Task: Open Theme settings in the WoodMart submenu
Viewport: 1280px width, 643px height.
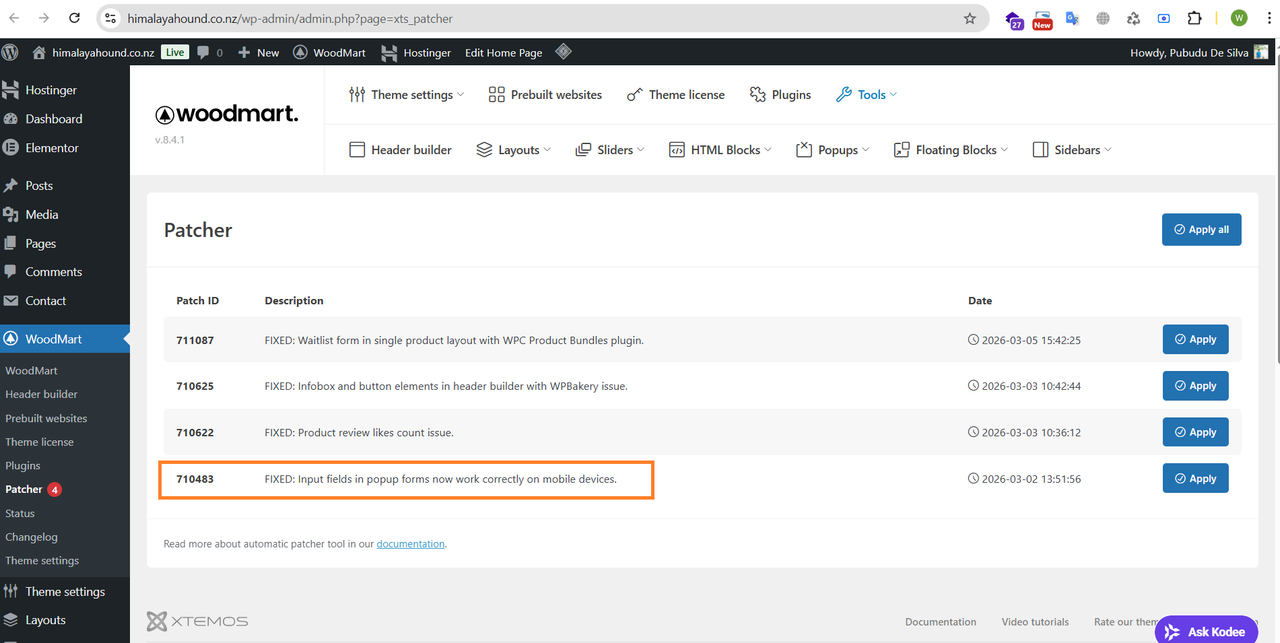Action: coord(42,561)
